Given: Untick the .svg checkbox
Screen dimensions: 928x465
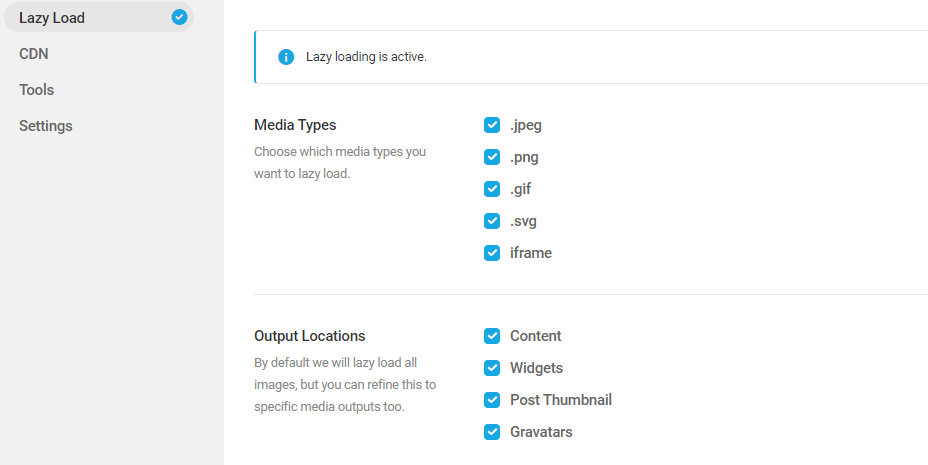Looking at the screenshot, I should (492, 221).
